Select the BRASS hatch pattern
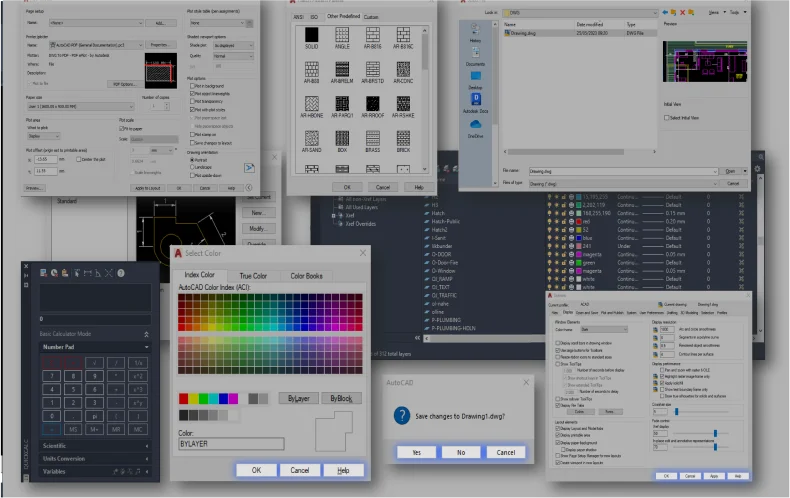 [x=372, y=138]
